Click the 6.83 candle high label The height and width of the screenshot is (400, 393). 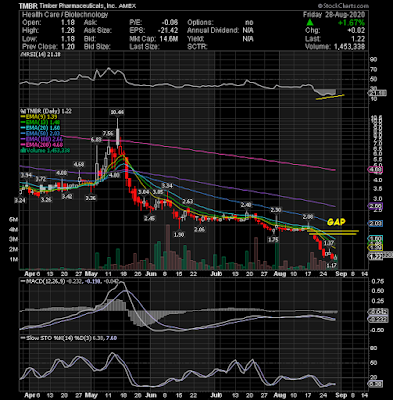(96, 140)
